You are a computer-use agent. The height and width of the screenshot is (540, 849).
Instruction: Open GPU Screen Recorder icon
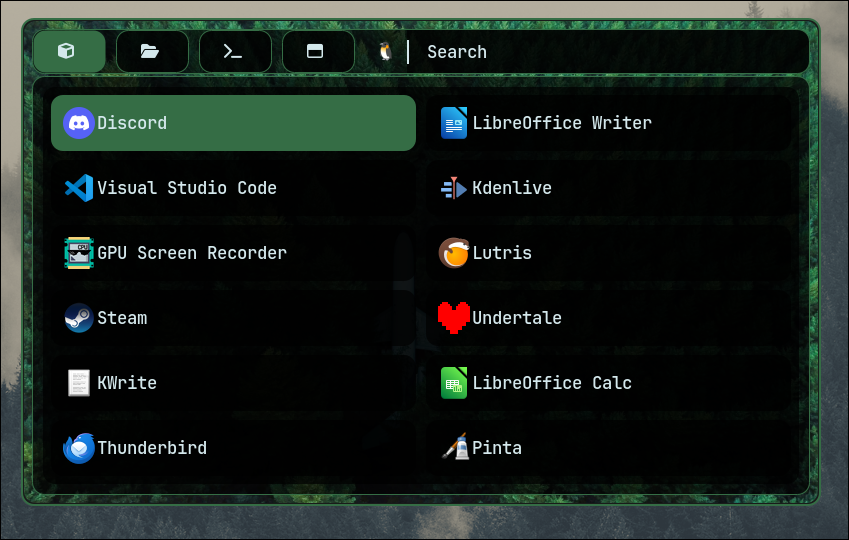tap(79, 253)
